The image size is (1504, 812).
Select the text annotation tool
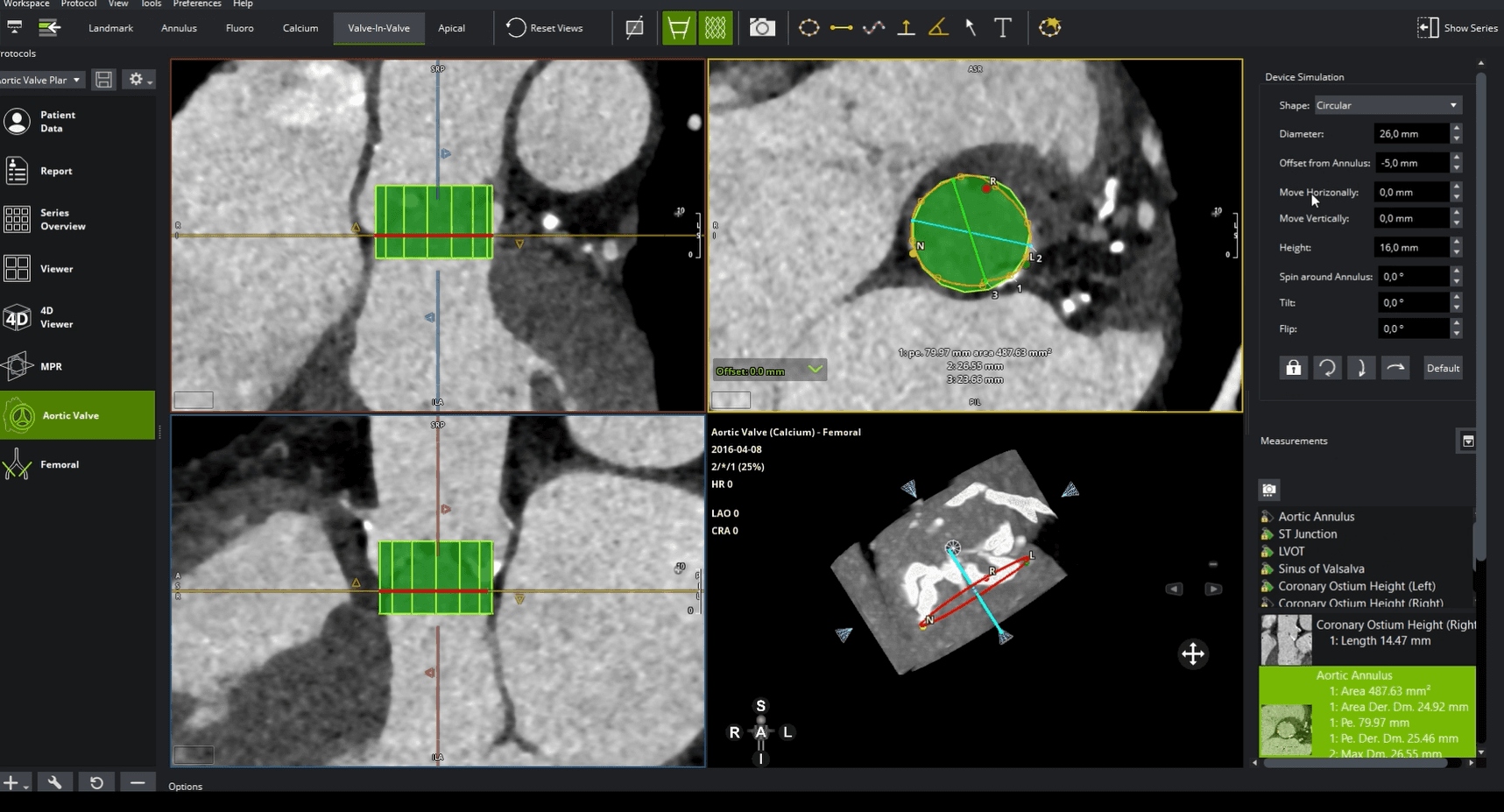tap(1004, 27)
